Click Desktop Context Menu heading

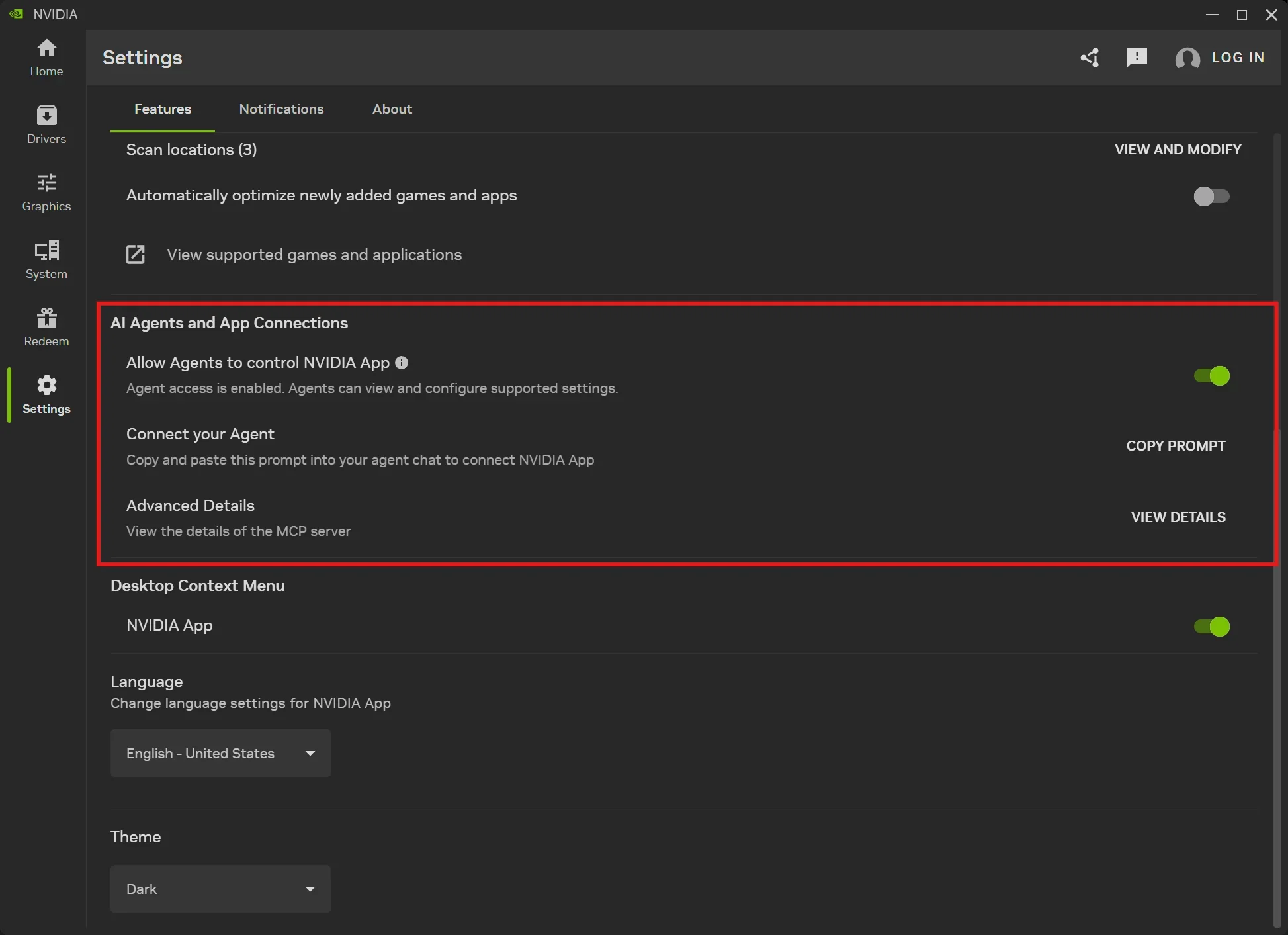click(x=197, y=586)
